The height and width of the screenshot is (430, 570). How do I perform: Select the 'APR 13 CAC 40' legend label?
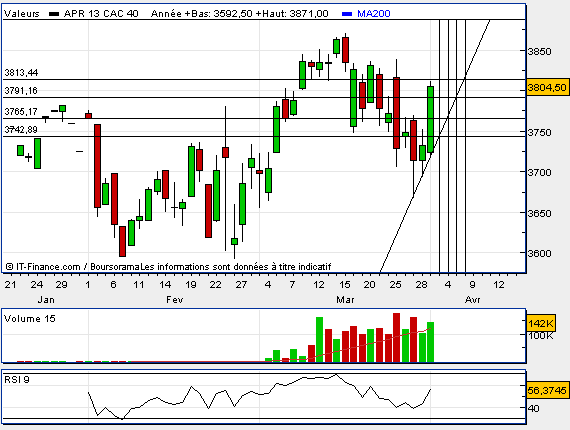[101, 14]
